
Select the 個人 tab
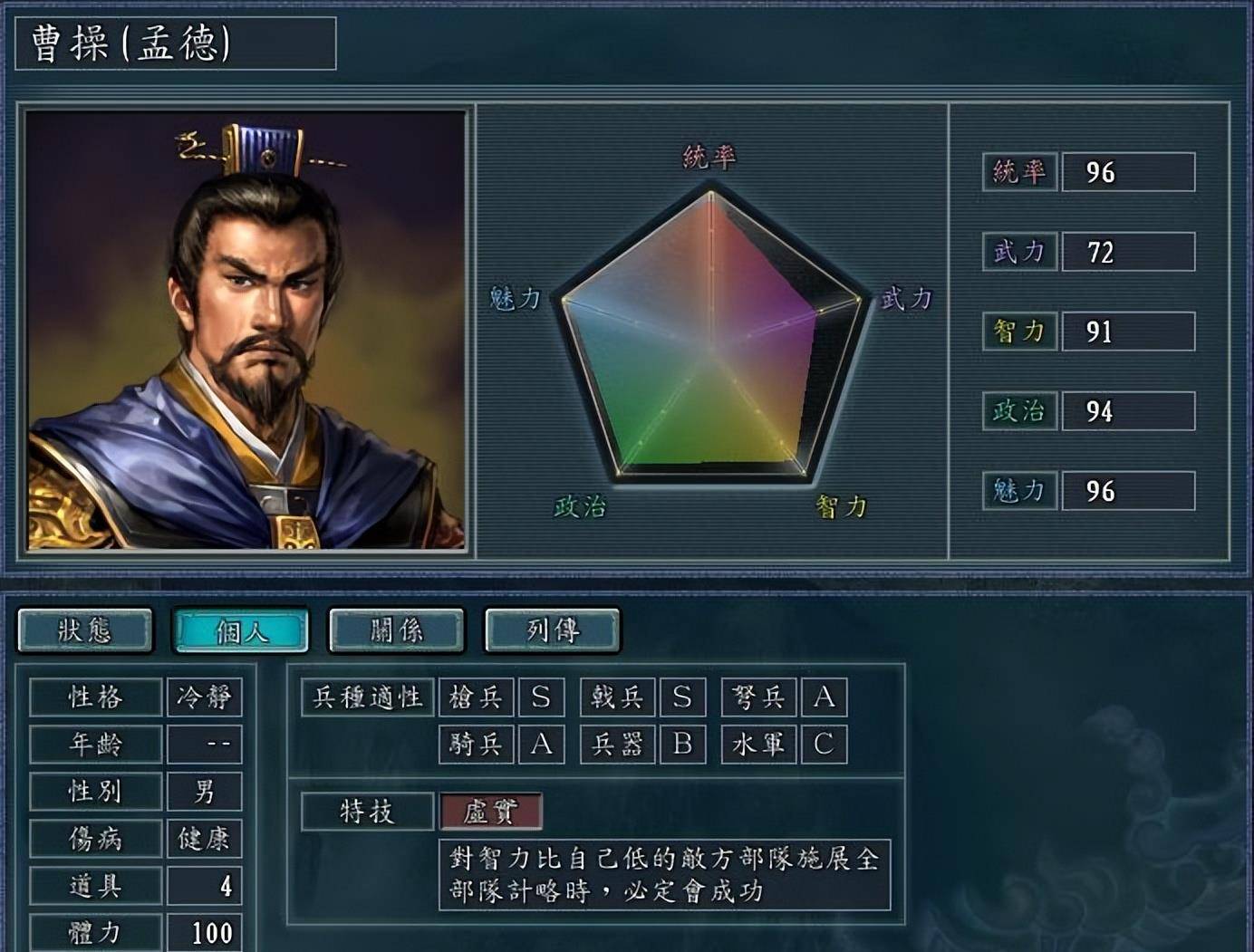tap(241, 630)
